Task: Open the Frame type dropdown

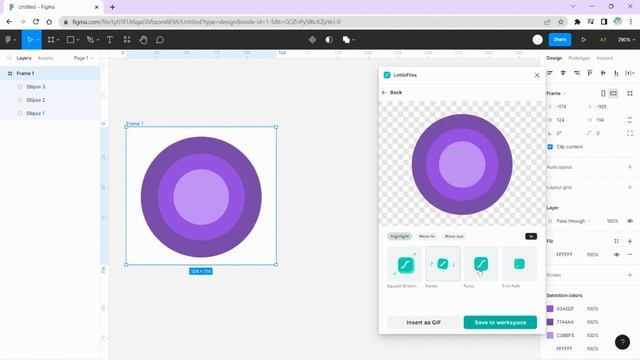Action: [556, 93]
